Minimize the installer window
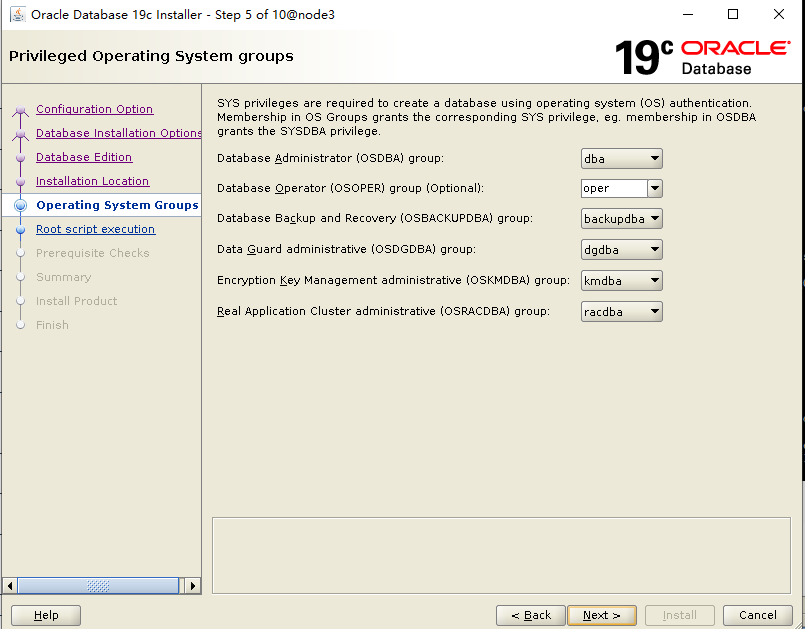The height and width of the screenshot is (629, 805). coord(688,14)
